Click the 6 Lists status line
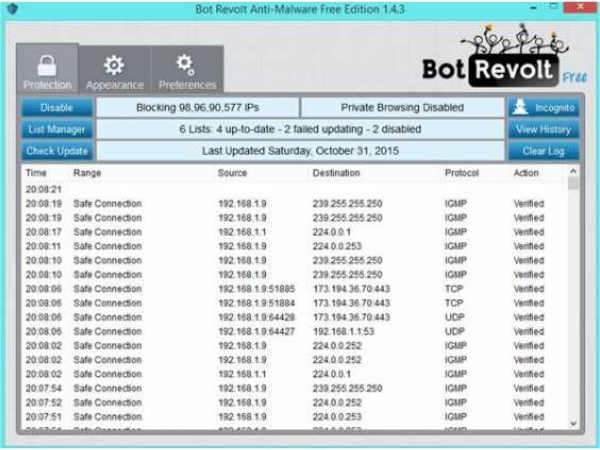 tap(300, 129)
